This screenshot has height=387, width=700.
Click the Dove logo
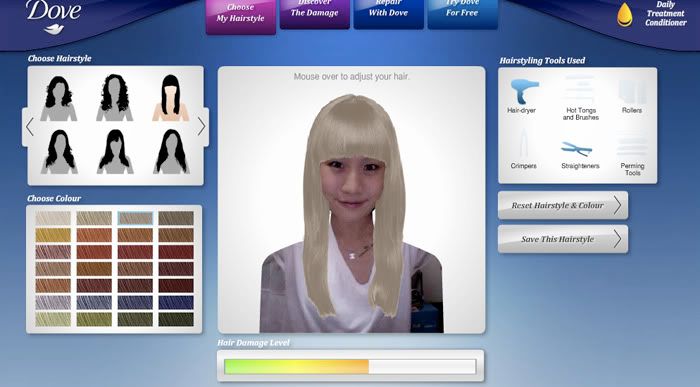pyautogui.click(x=54, y=16)
